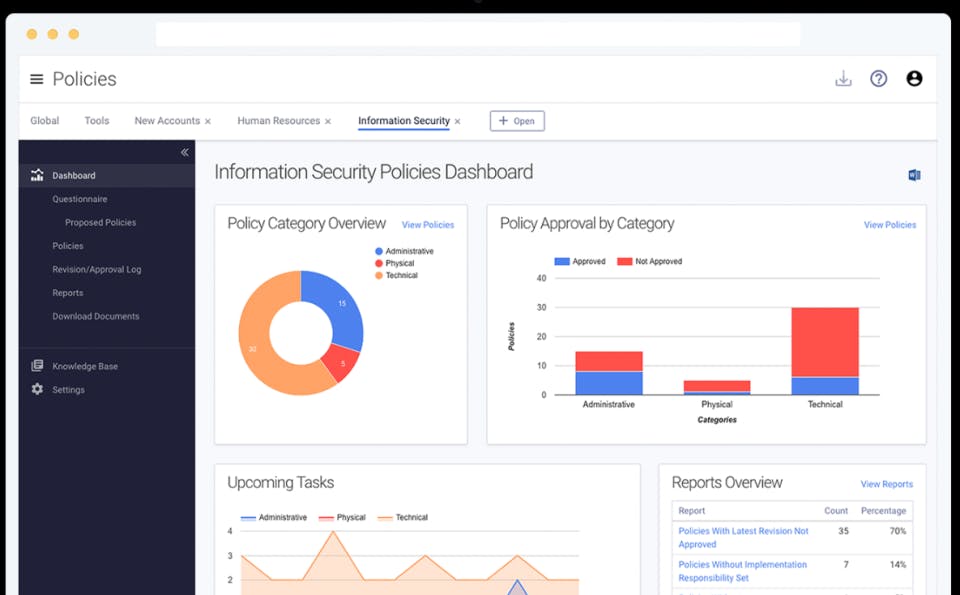The height and width of the screenshot is (595, 960).
Task: Click the Settings gear icon
Action: point(37,389)
